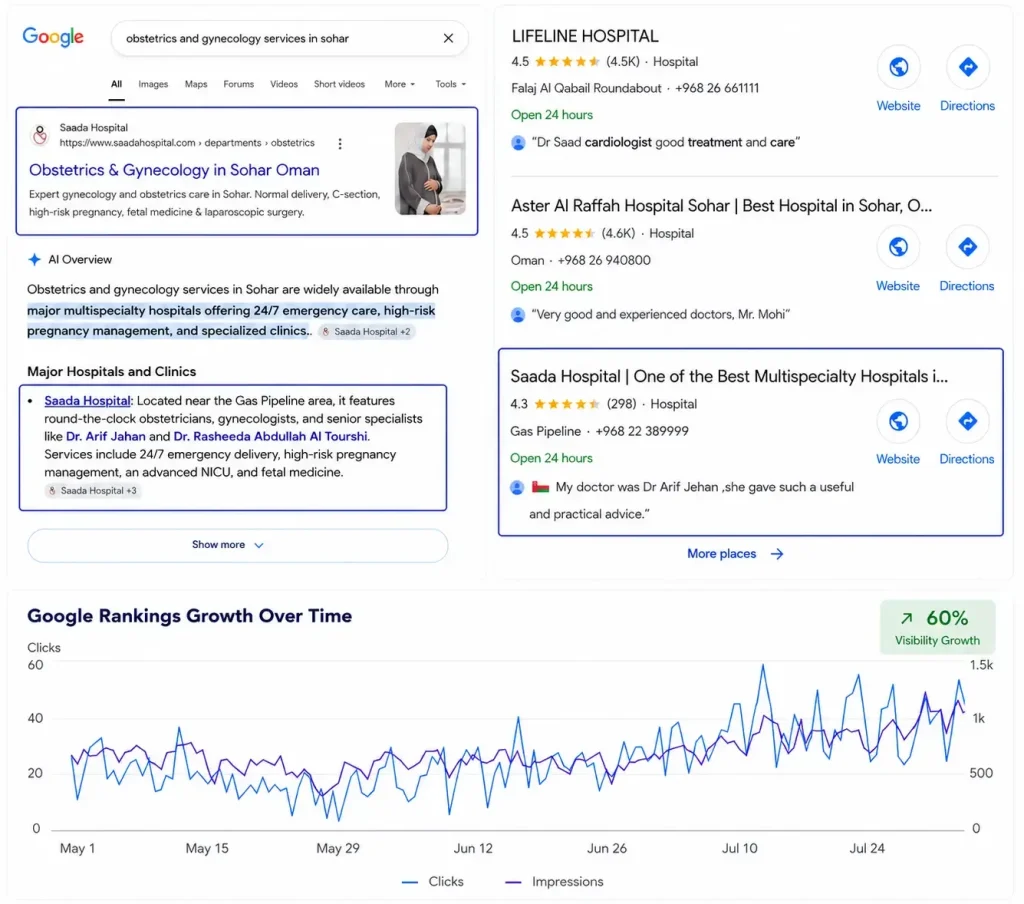Click Saada Hospital Directions icon
This screenshot has width=1024, height=904.
[968, 421]
